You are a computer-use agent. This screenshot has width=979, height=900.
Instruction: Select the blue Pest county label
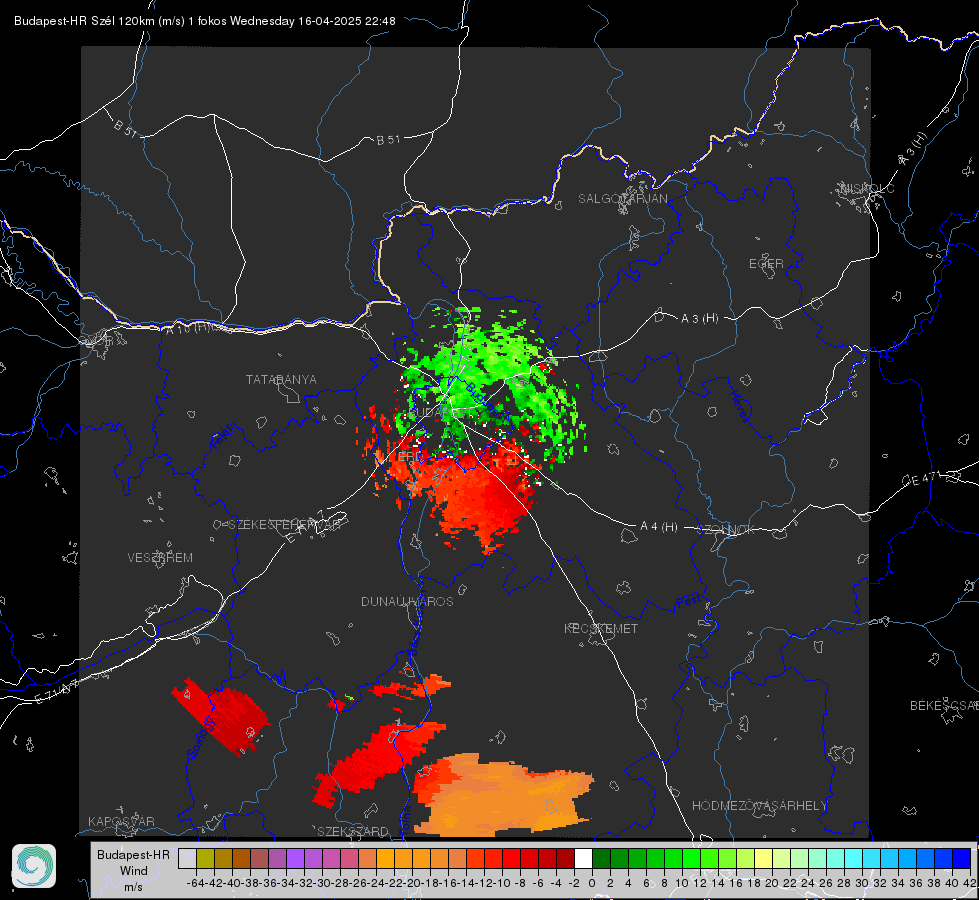coord(688,602)
